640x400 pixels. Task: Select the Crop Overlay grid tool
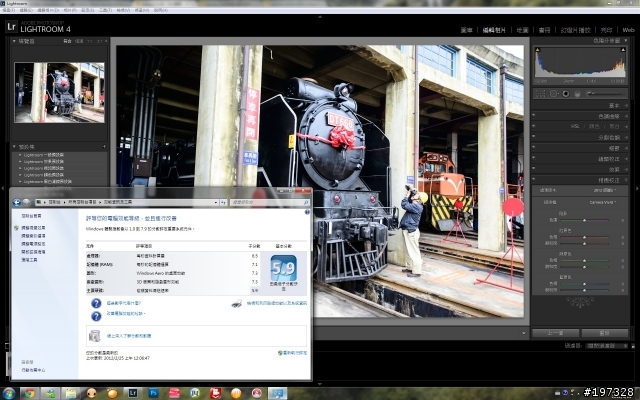pyautogui.click(x=540, y=93)
